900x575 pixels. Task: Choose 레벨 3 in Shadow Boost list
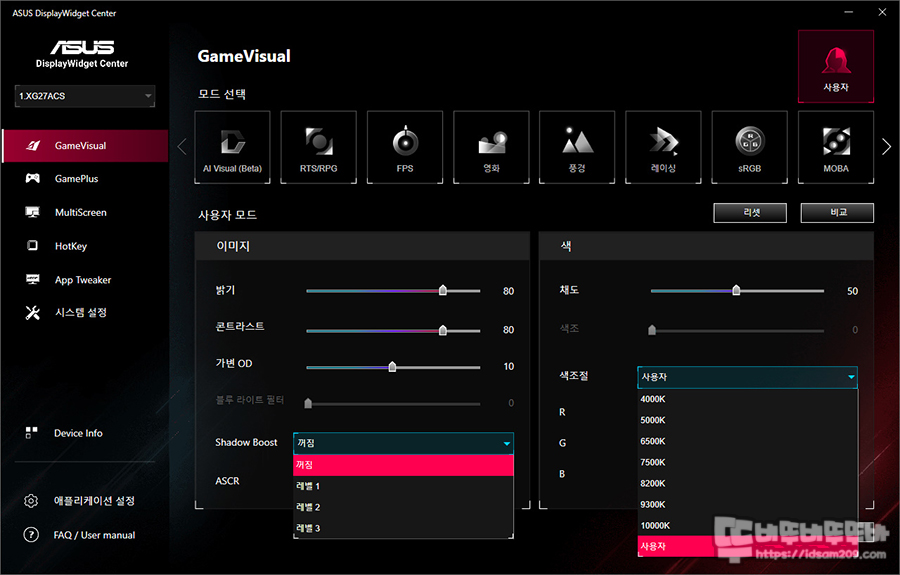click(404, 529)
